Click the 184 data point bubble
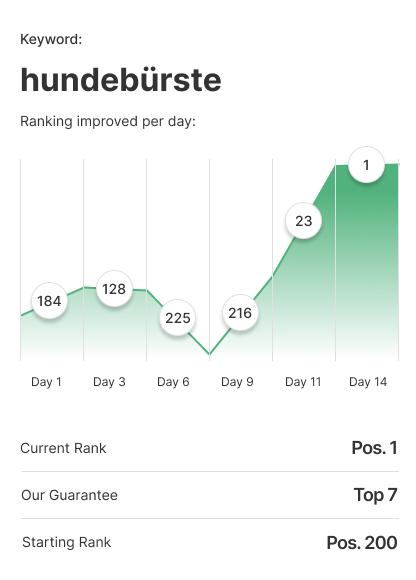The image size is (416, 580). 49,301
